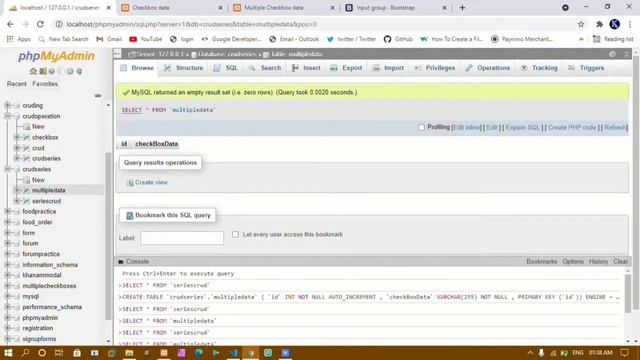
Task: Open the Chrome profile avatar
Action: tap(615, 24)
